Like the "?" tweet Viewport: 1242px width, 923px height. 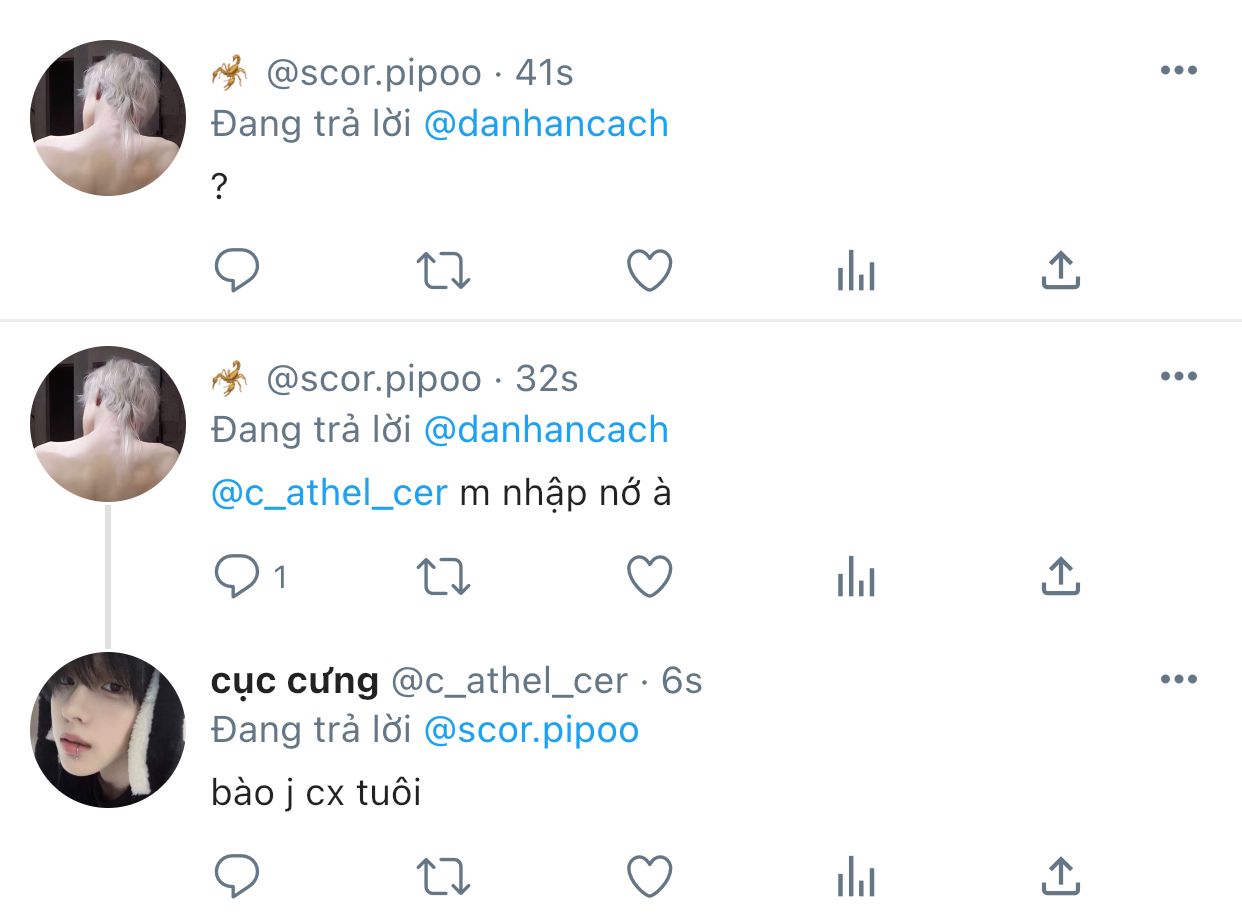pyautogui.click(x=650, y=270)
